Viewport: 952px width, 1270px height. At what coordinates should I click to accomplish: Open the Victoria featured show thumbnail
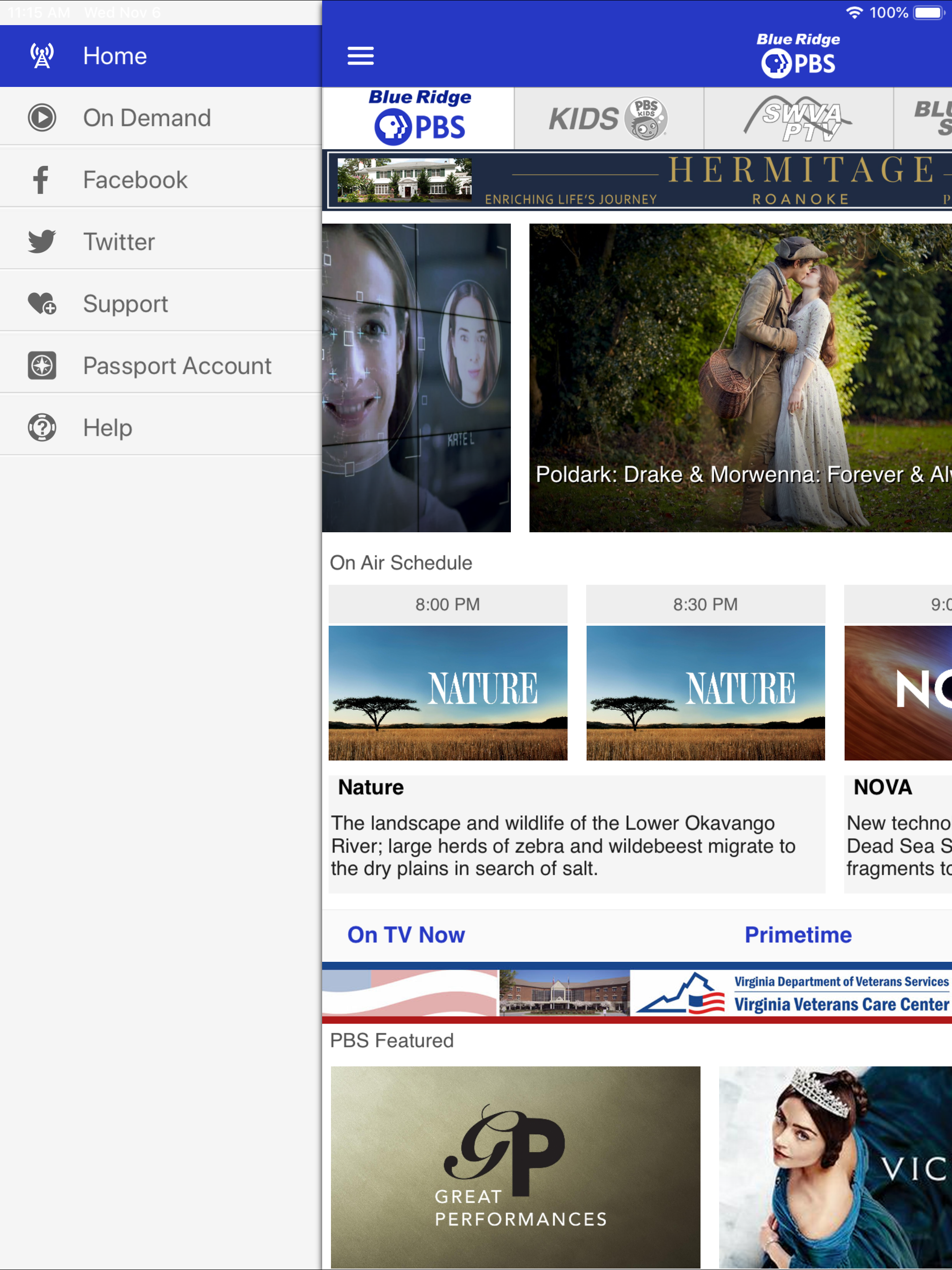pos(835,1167)
